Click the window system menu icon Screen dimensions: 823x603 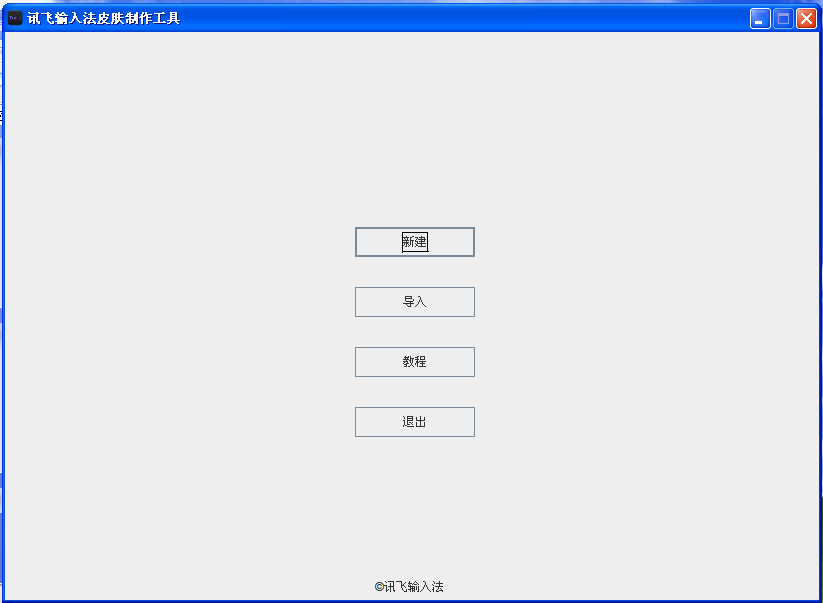click(15, 18)
